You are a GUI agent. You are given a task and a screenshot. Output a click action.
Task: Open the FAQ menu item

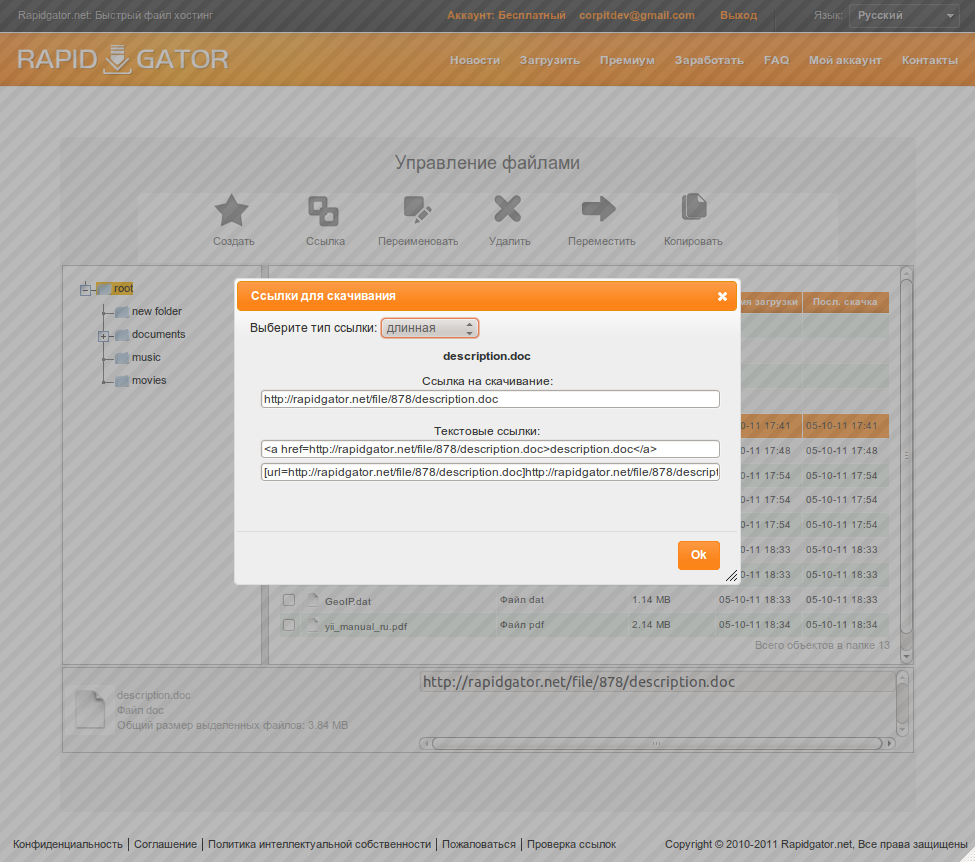coord(776,60)
